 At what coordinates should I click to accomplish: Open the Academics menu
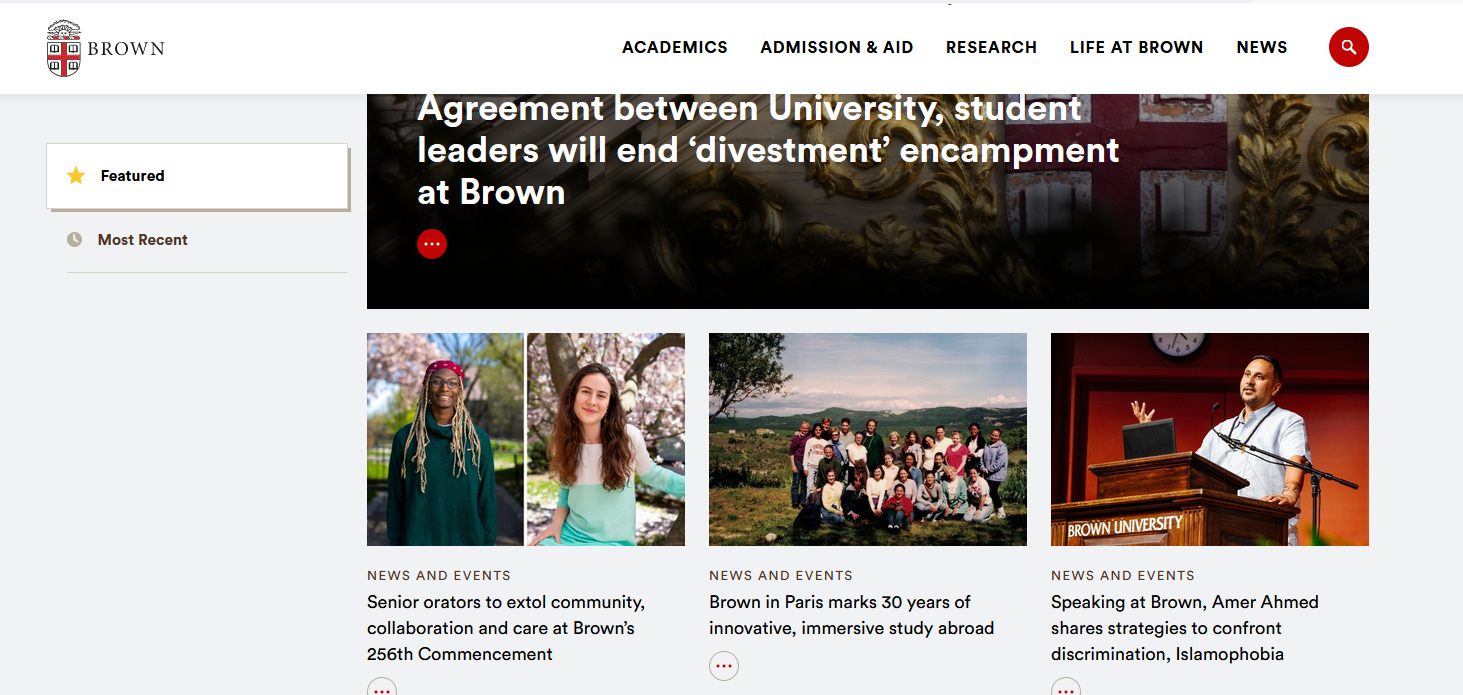point(675,47)
